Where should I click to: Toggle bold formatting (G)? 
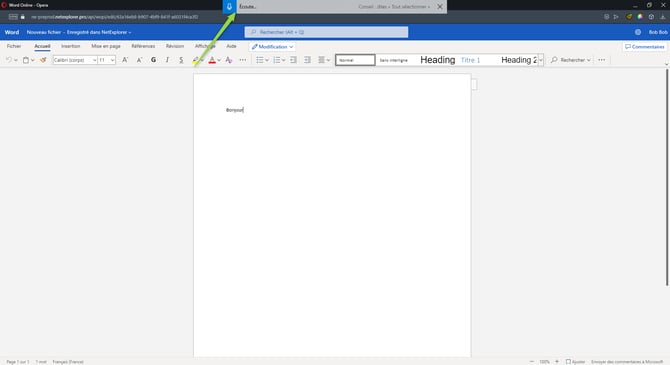(153, 60)
